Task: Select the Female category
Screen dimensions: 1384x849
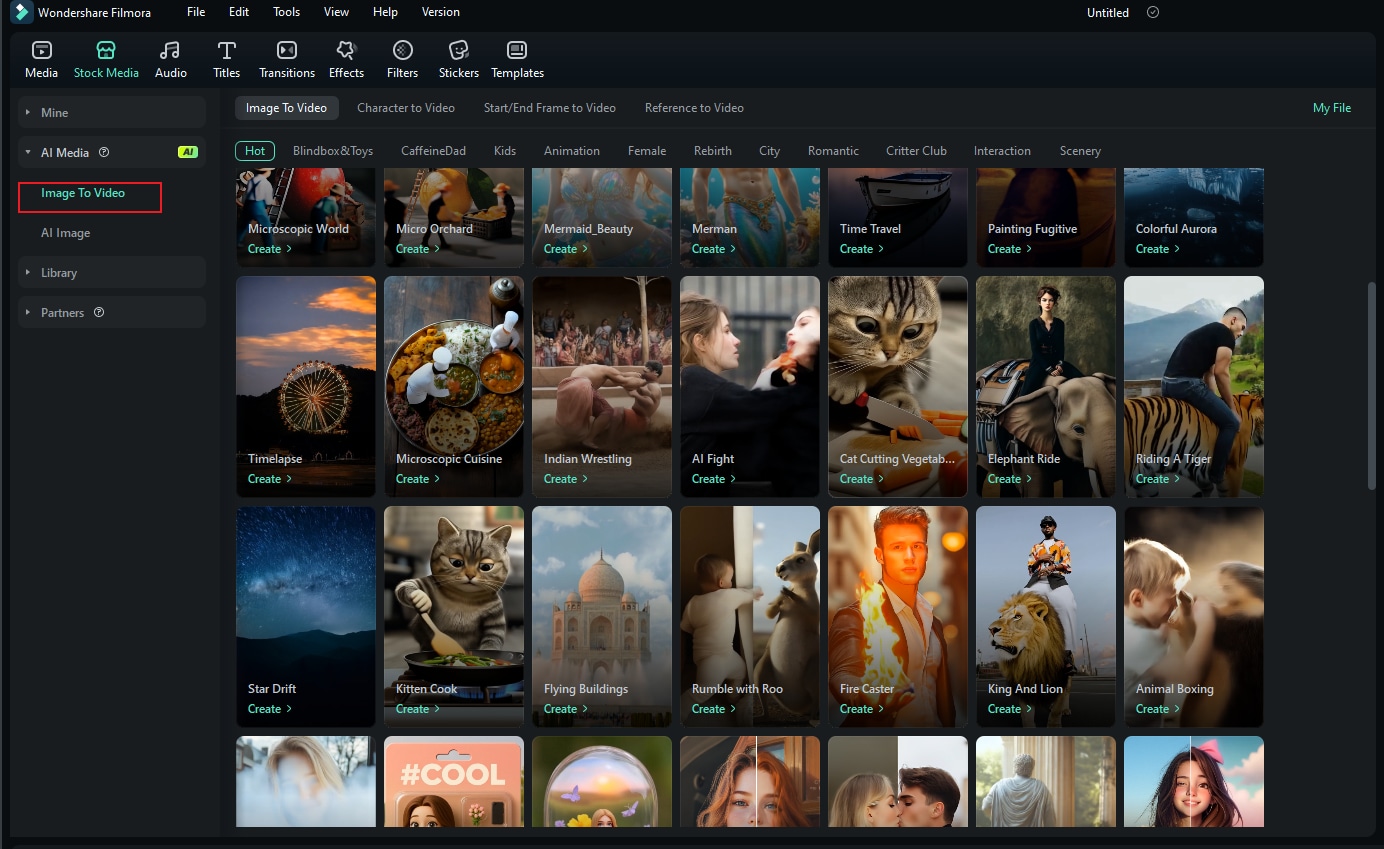Action: (x=647, y=151)
